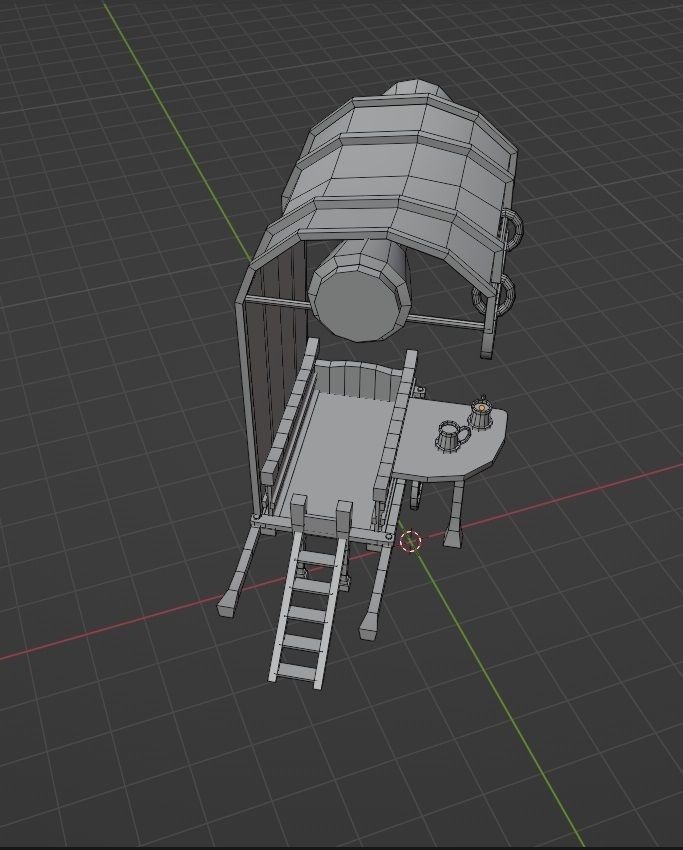The width and height of the screenshot is (683, 850).
Task: Select the flat platform floor
Action: (x=339, y=453)
